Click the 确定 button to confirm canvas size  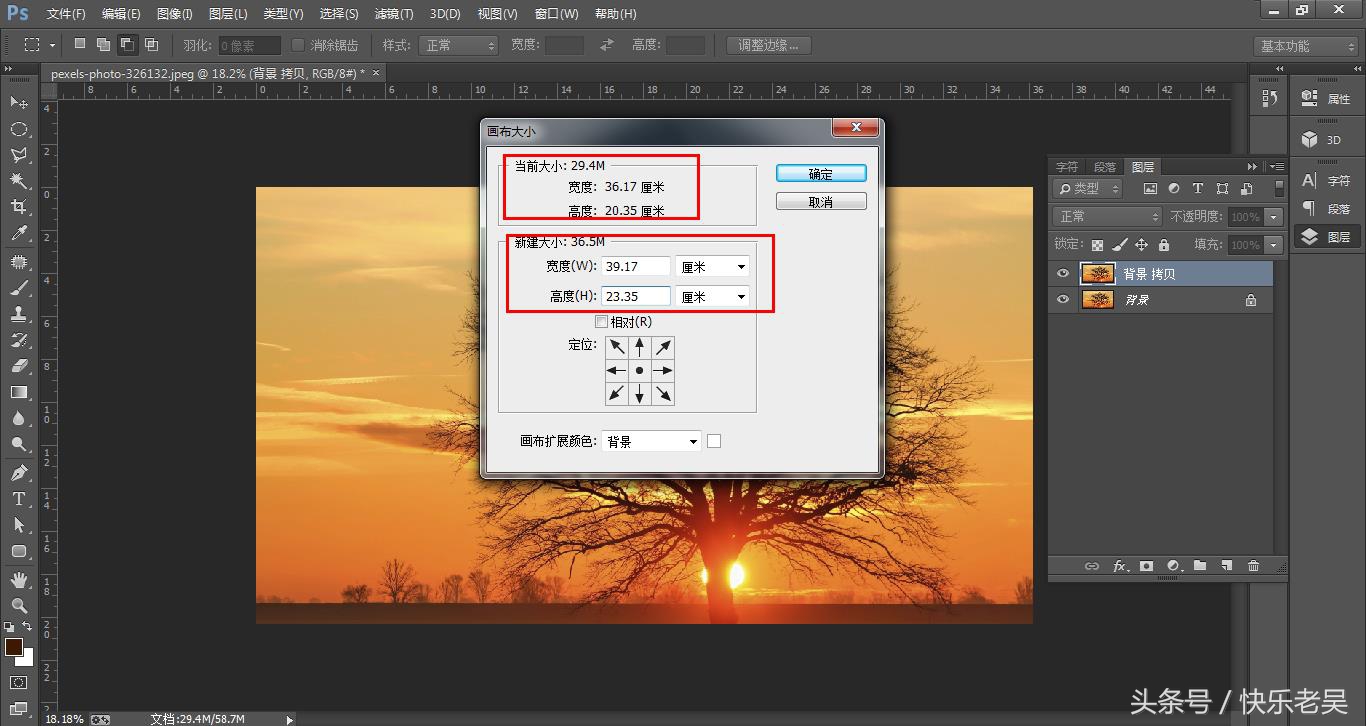click(820, 172)
